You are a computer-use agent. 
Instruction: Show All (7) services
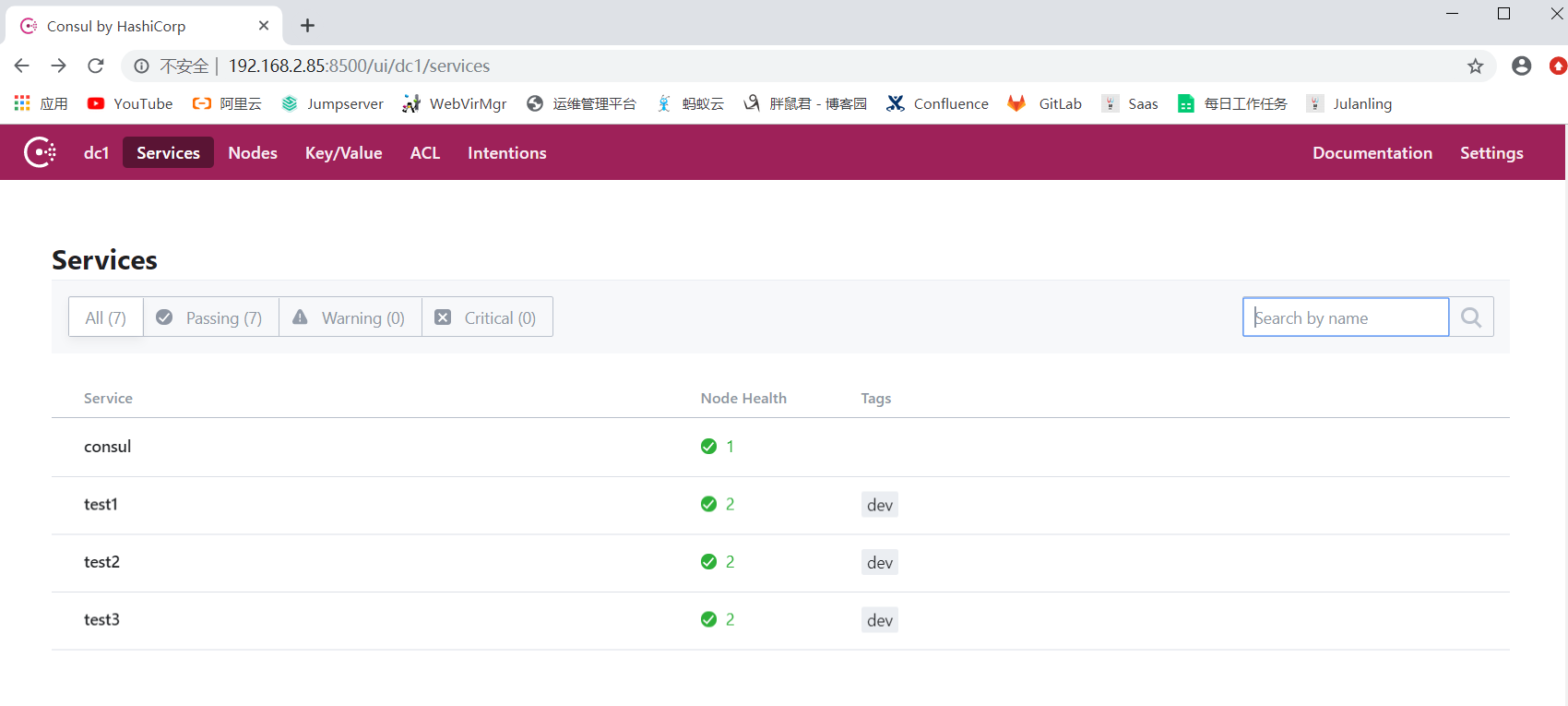point(106,317)
